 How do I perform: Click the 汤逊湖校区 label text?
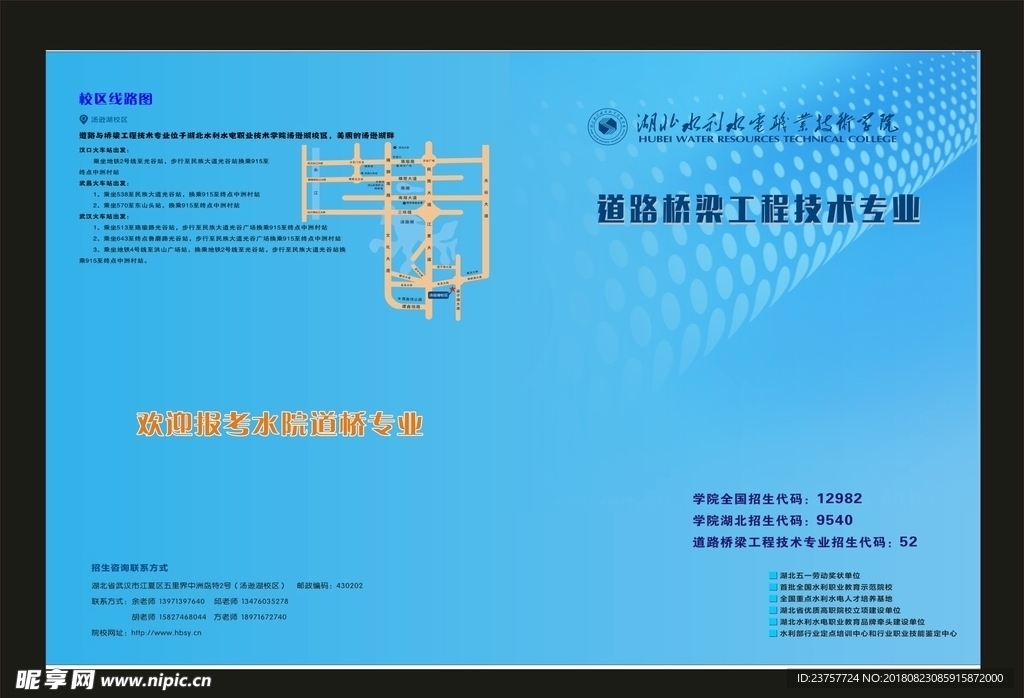point(109,120)
